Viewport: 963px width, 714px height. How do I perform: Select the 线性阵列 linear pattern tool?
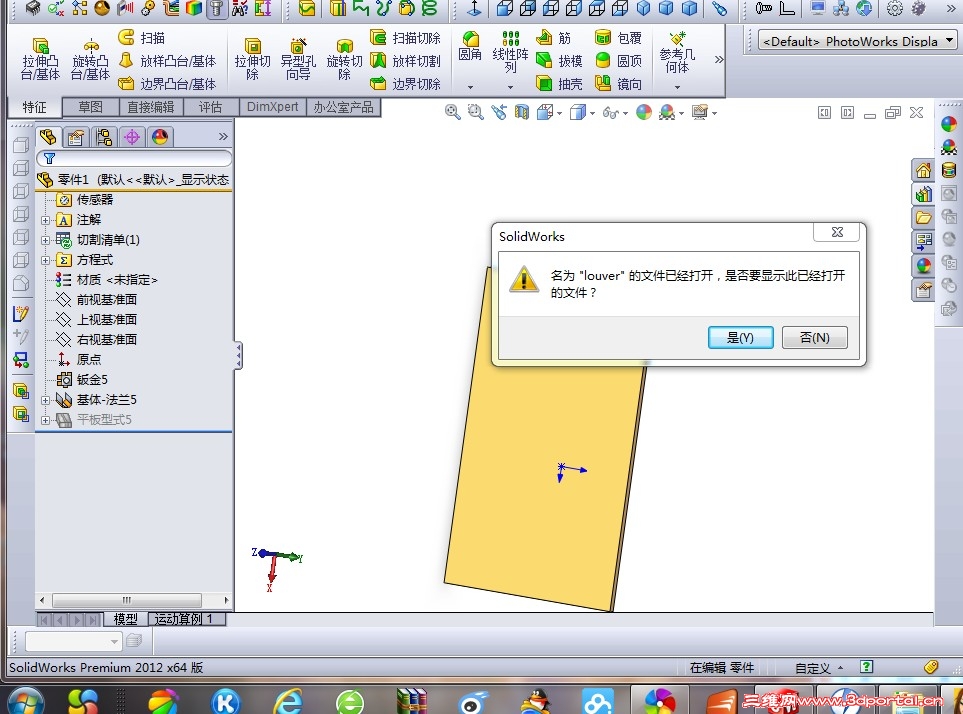[510, 53]
